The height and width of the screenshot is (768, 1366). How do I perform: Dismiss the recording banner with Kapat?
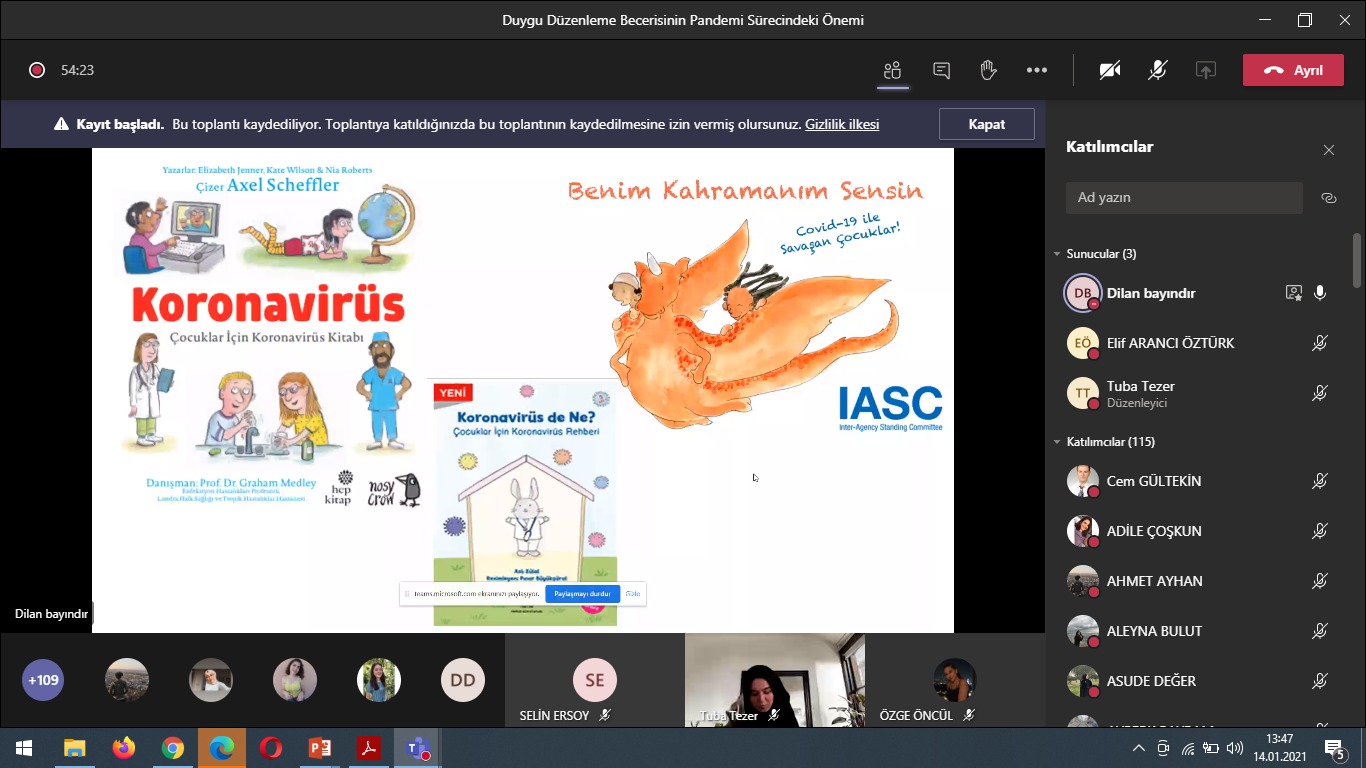(x=987, y=124)
